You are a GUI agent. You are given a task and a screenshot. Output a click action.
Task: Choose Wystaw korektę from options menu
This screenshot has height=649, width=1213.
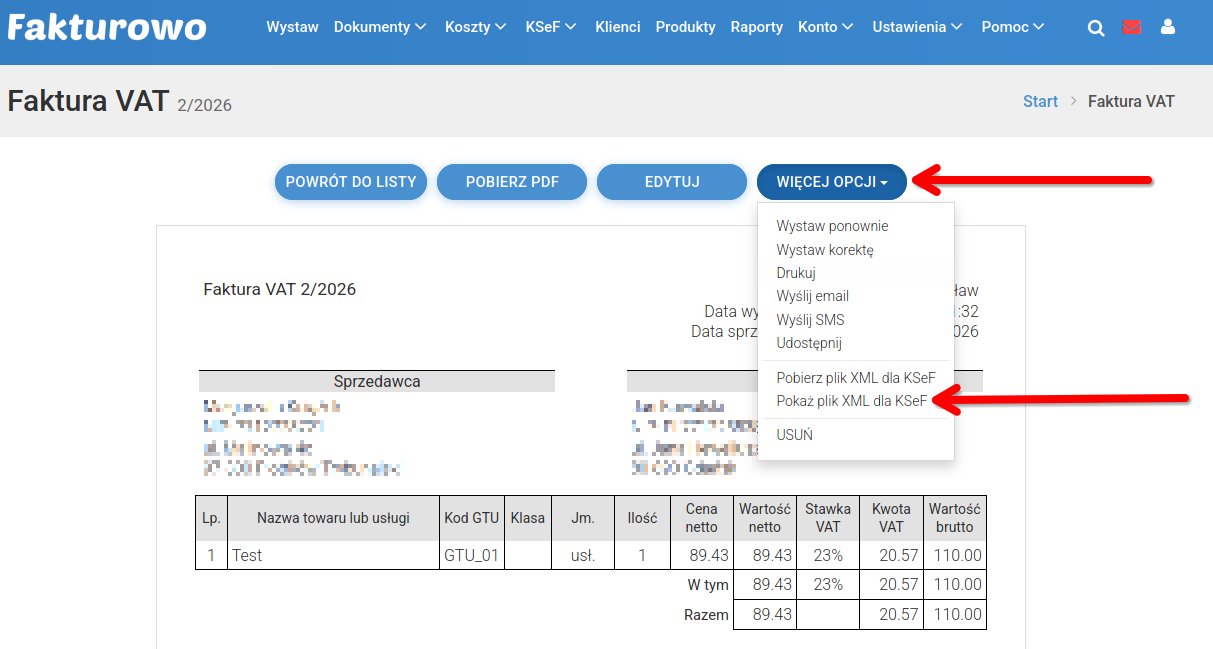(x=825, y=250)
